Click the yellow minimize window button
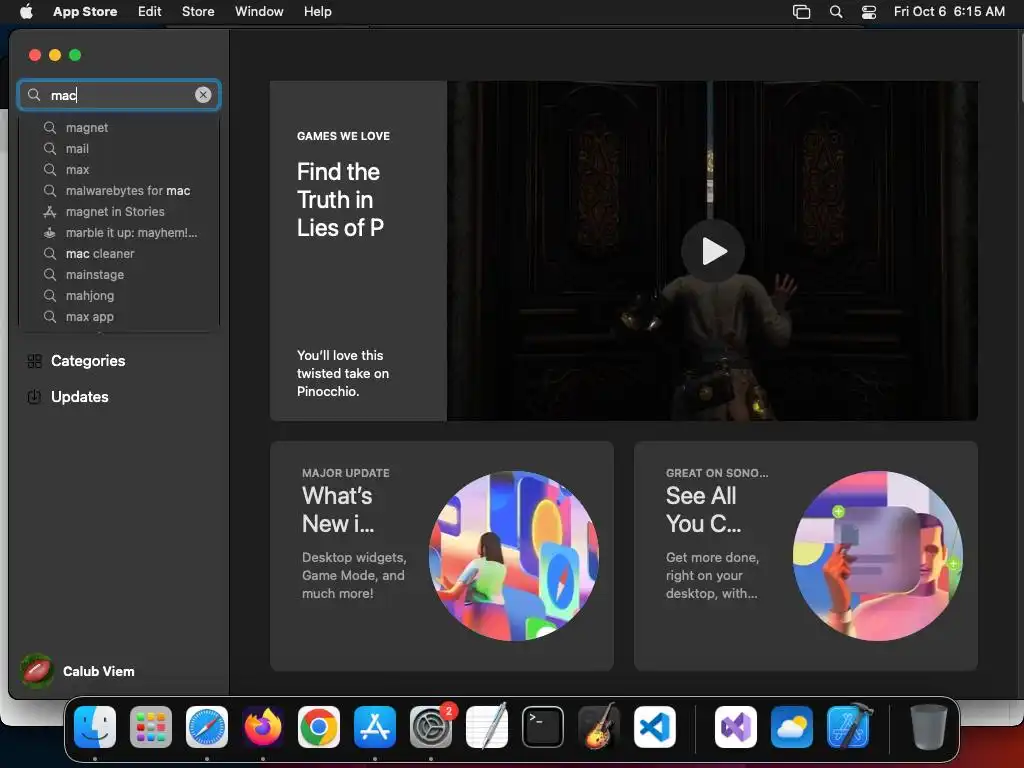 pos(55,55)
